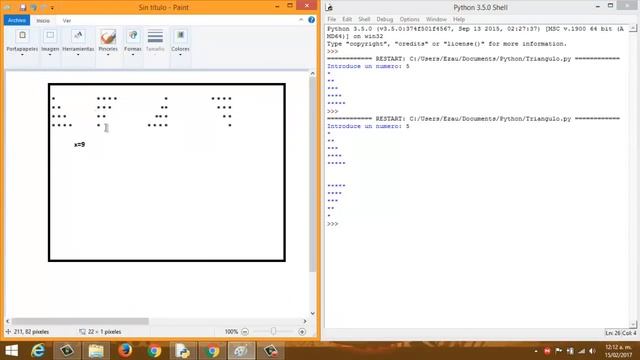
Task: Open the Debug menu in Python Shell
Action: (384, 19)
